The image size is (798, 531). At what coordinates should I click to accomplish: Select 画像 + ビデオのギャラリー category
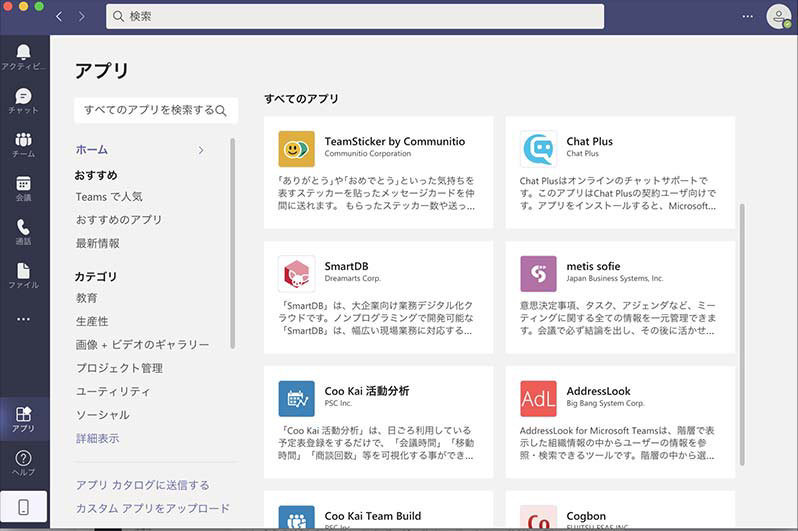point(142,345)
